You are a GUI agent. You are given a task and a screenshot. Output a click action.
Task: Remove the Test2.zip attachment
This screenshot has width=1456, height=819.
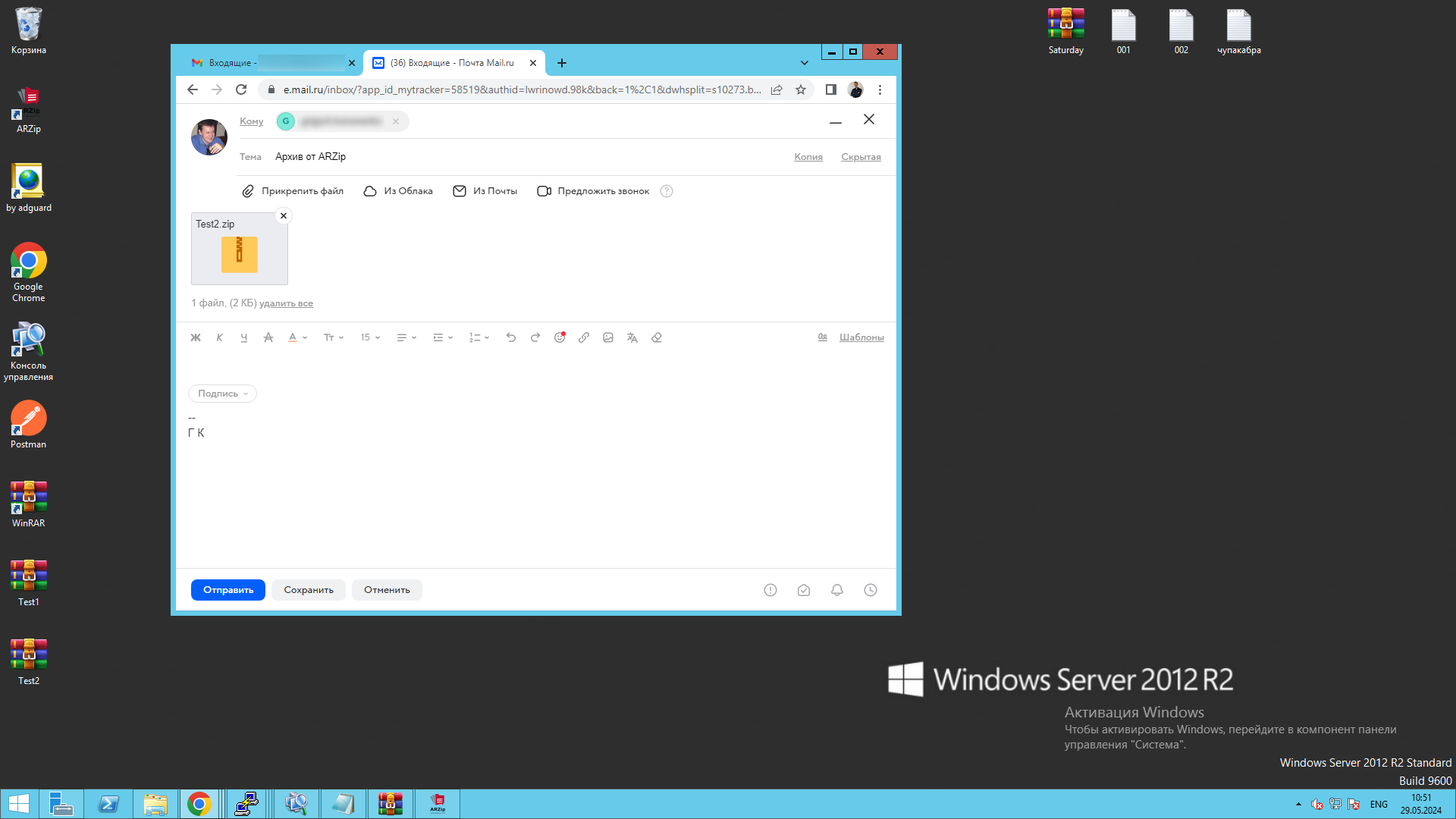284,216
